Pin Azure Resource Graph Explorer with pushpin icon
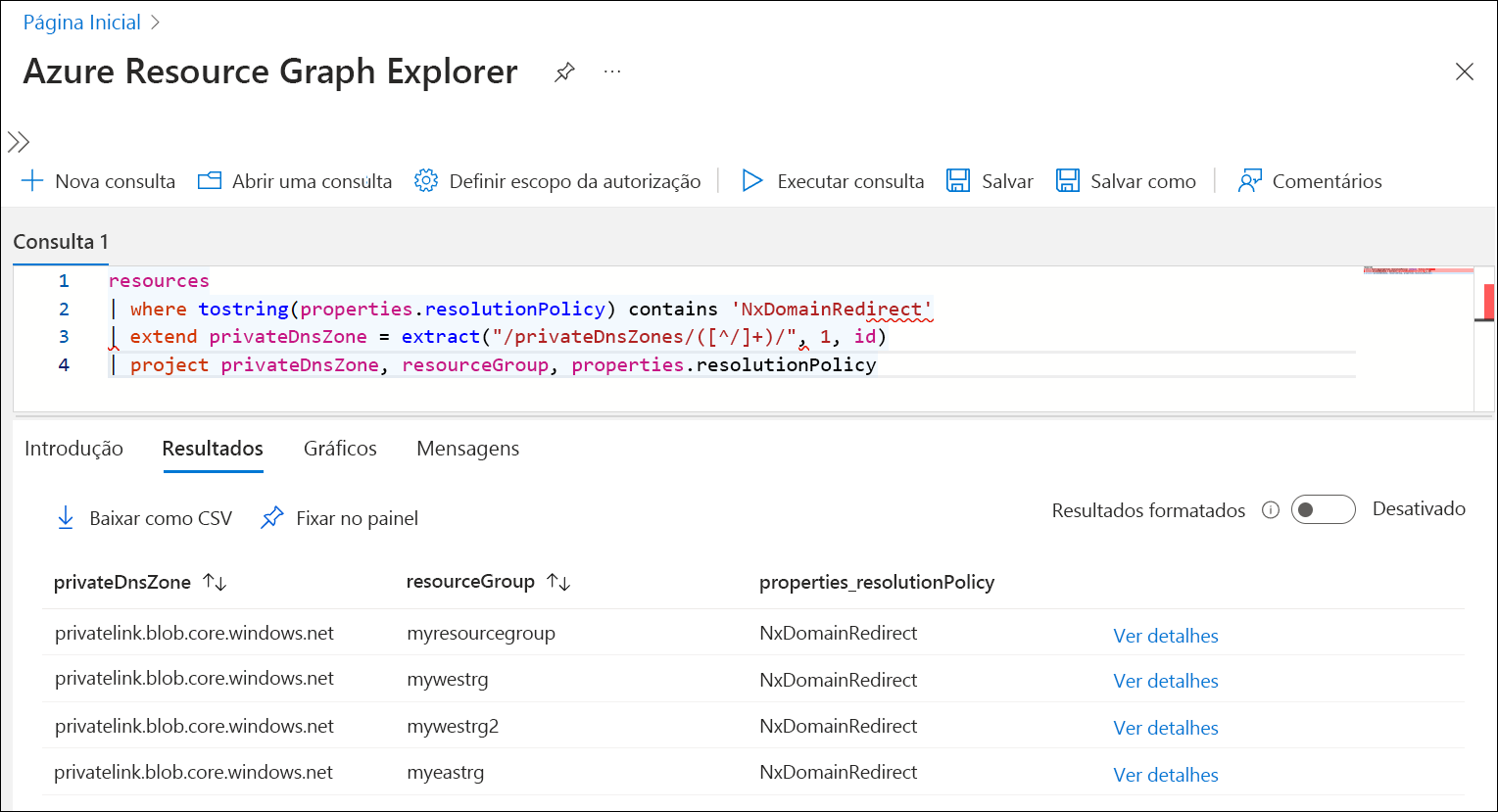1498x812 pixels. click(564, 72)
